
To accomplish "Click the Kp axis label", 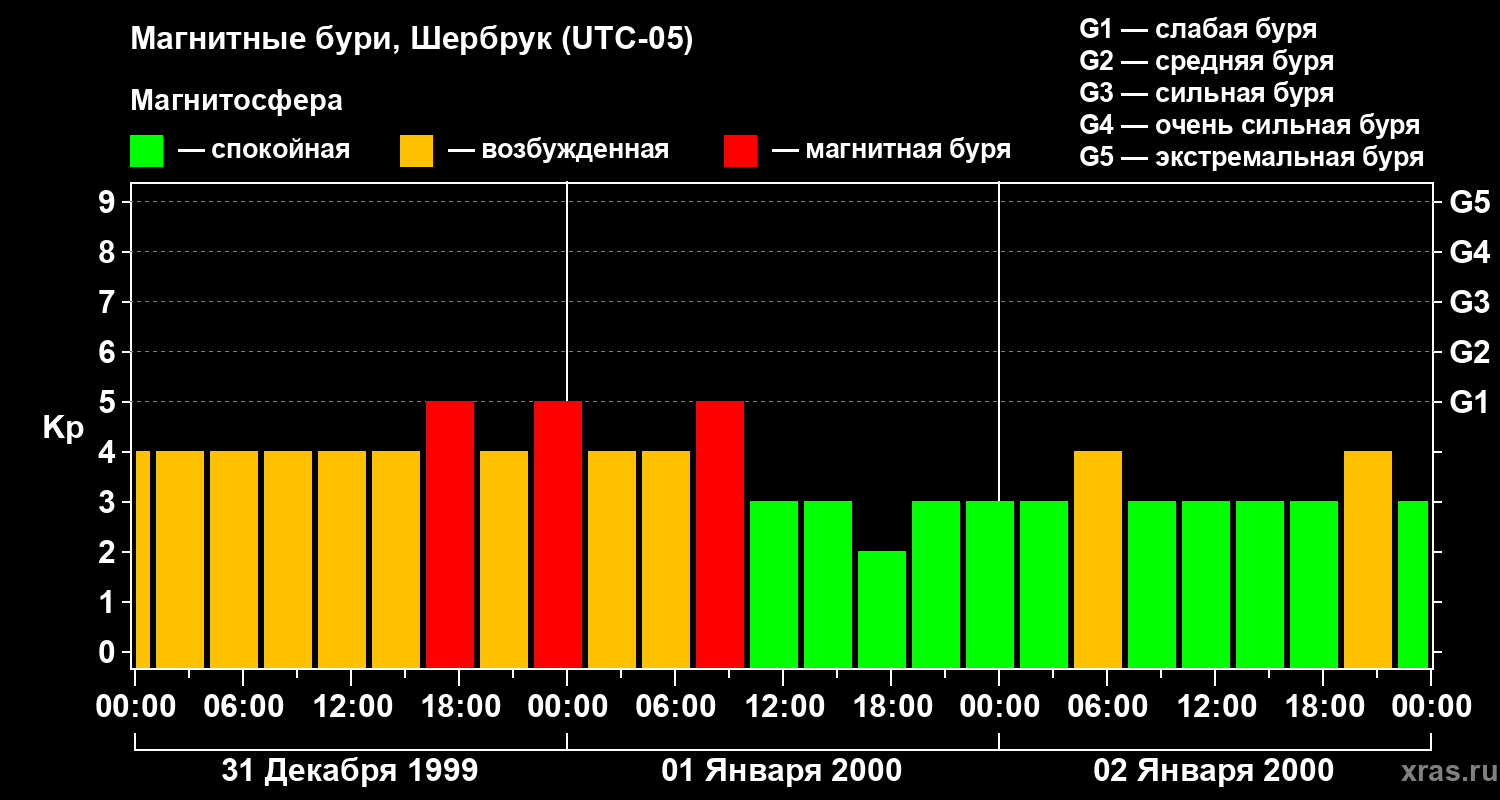I will pos(64,428).
